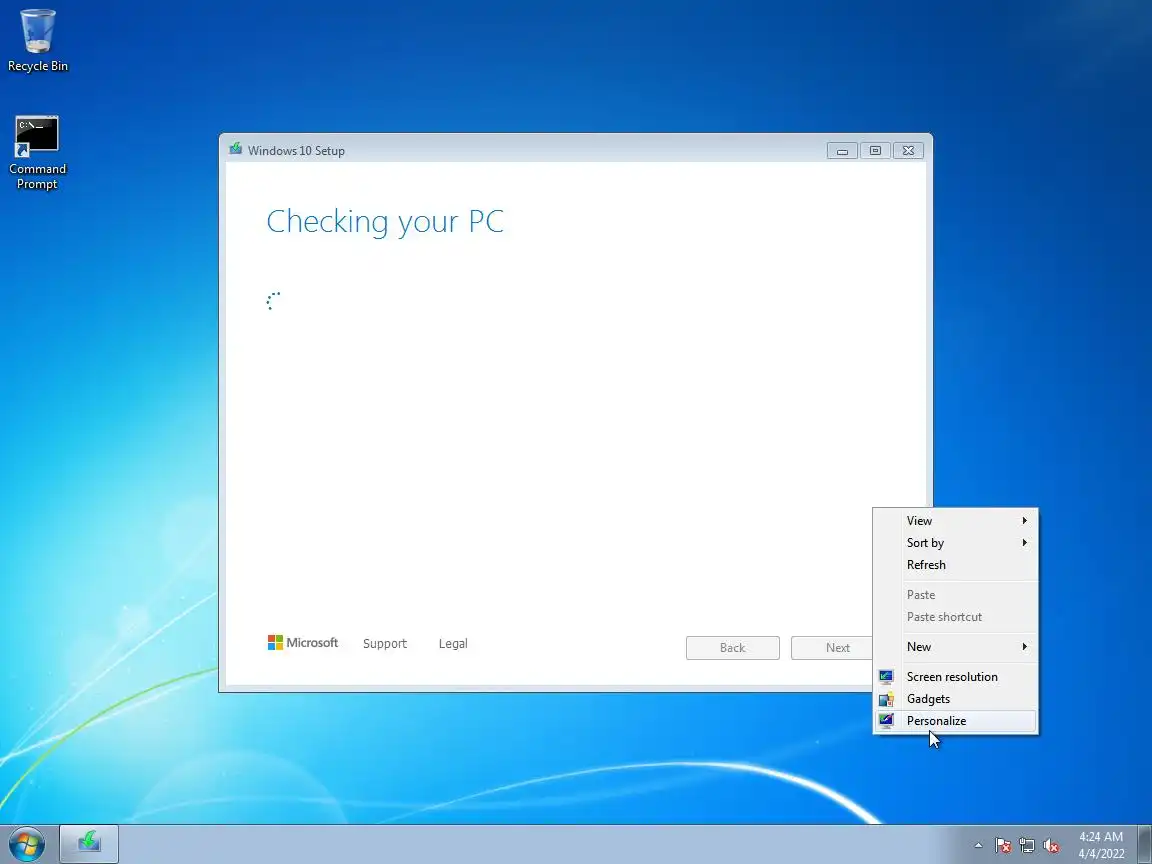The image size is (1152, 864).
Task: Minimize the Windows 10 Setup window
Action: (843, 151)
